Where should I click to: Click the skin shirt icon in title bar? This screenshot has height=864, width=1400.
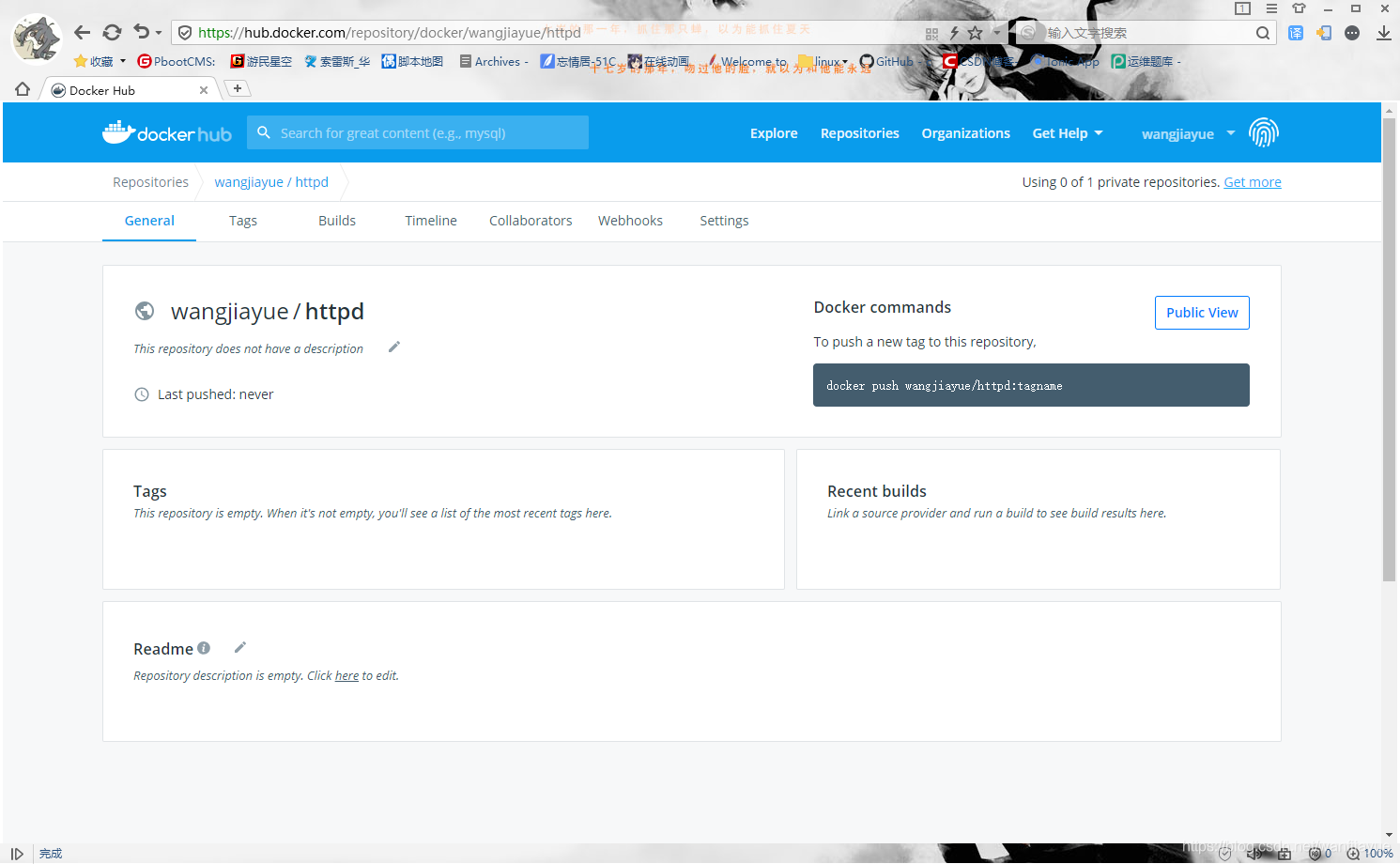tap(1300, 8)
